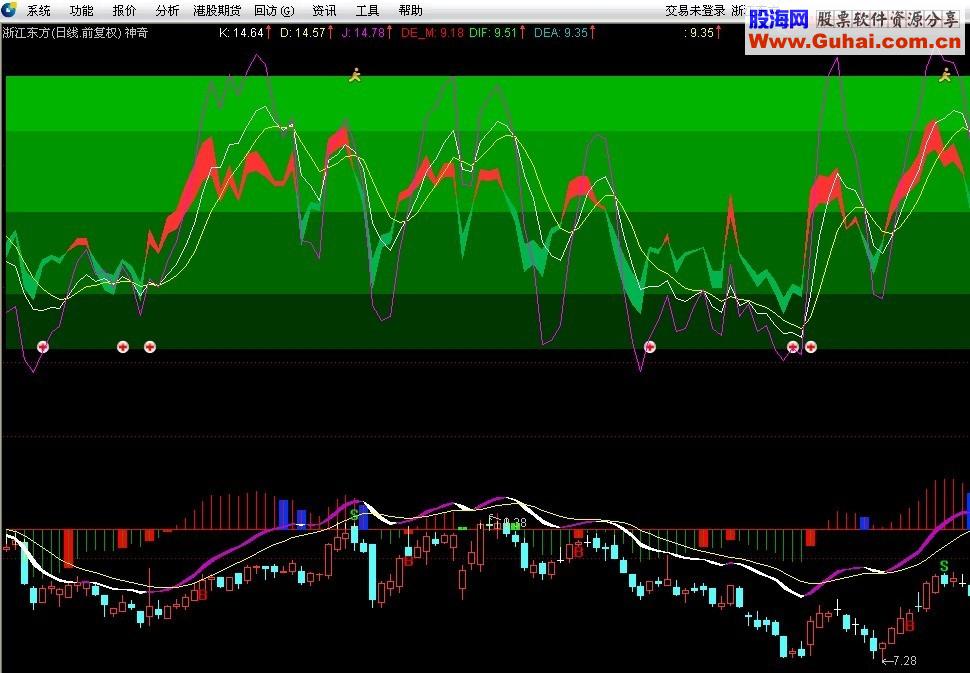
Task: Open the 港股期货 menu
Action: click(x=217, y=11)
